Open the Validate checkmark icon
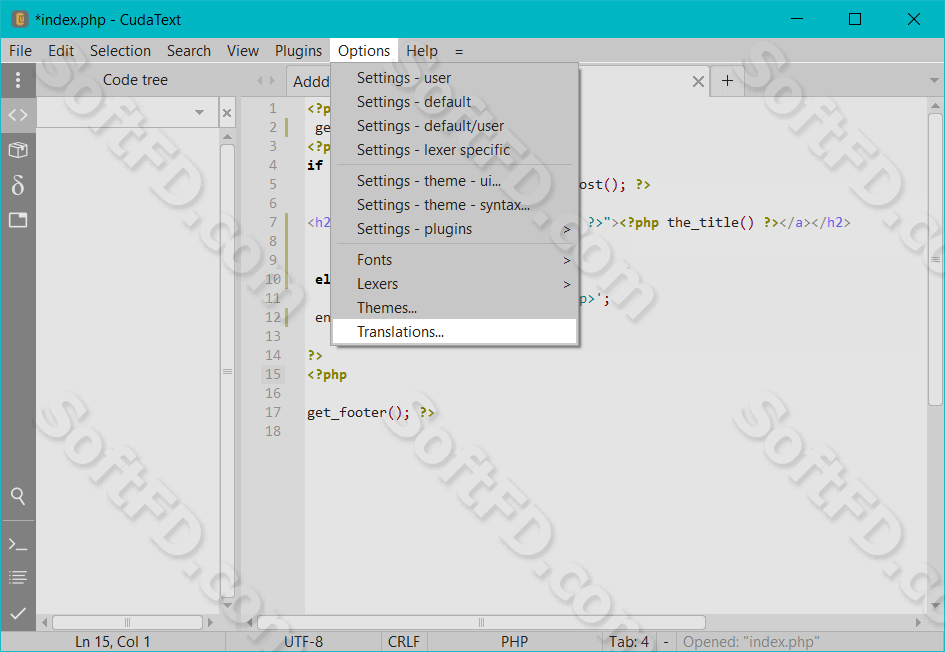Image resolution: width=945 pixels, height=652 pixels. click(18, 613)
